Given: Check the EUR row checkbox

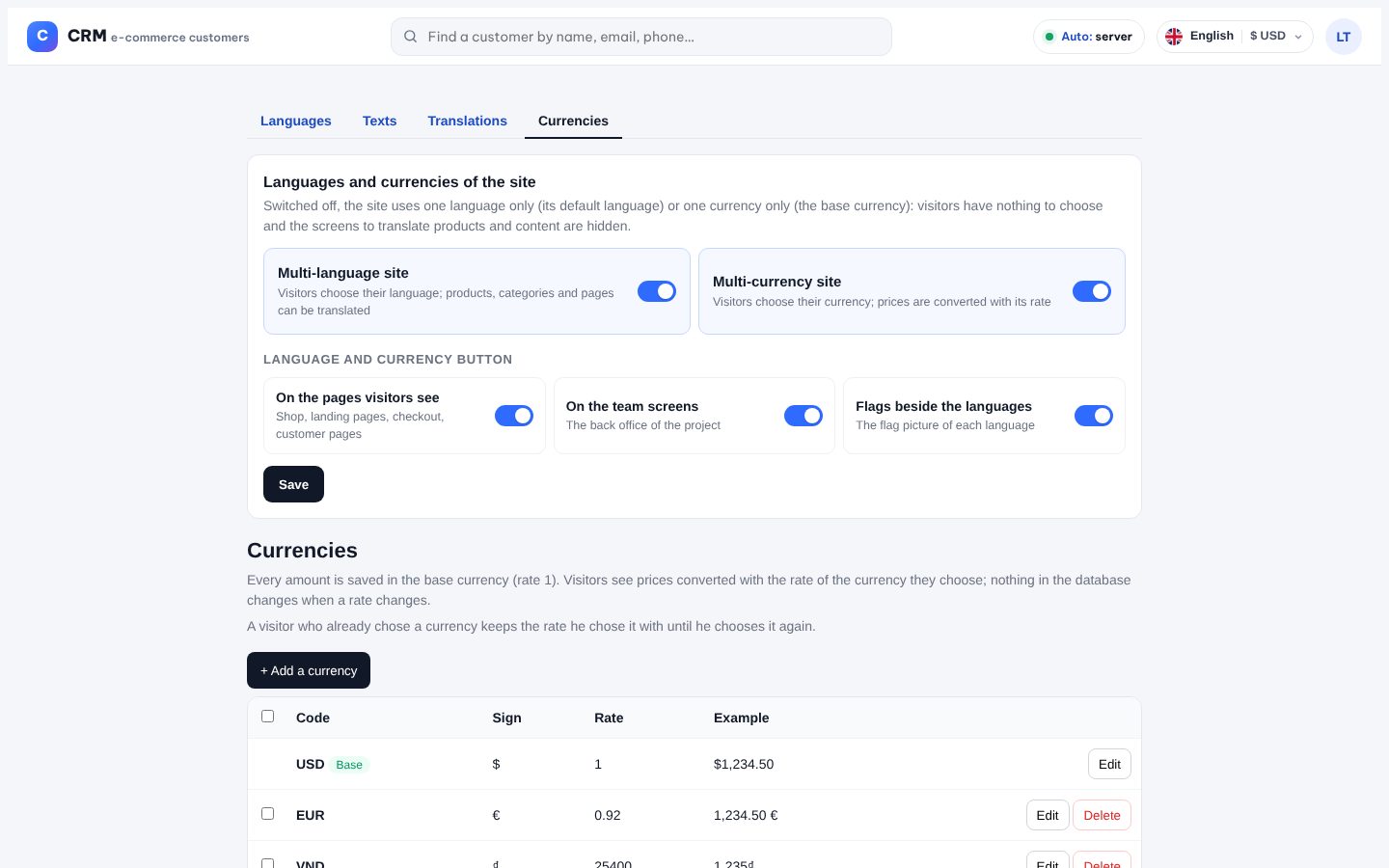Looking at the screenshot, I should pyautogui.click(x=268, y=814).
